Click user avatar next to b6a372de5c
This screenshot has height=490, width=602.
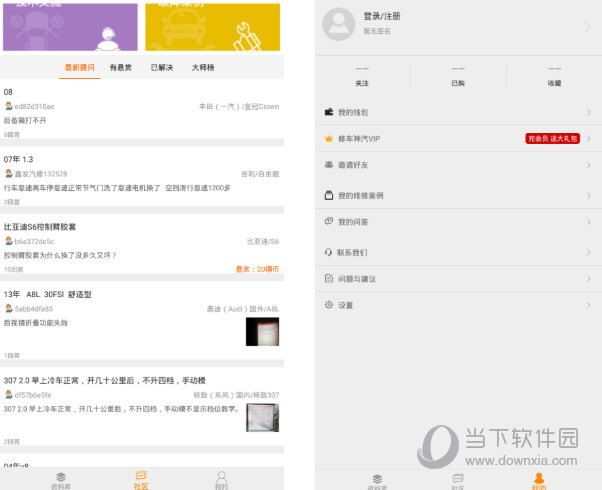point(8,241)
